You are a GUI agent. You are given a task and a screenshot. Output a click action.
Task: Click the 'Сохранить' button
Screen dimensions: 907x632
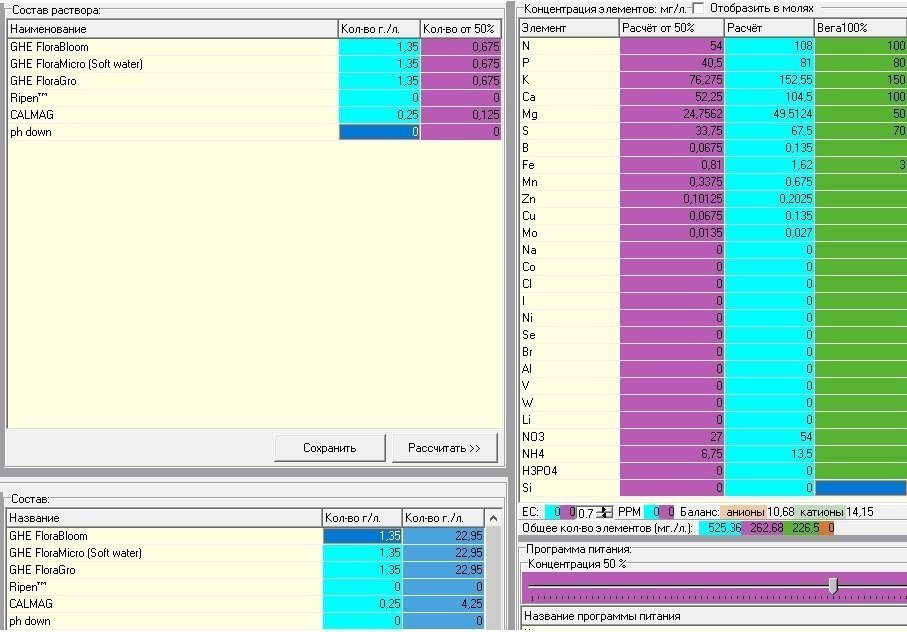(x=329, y=448)
